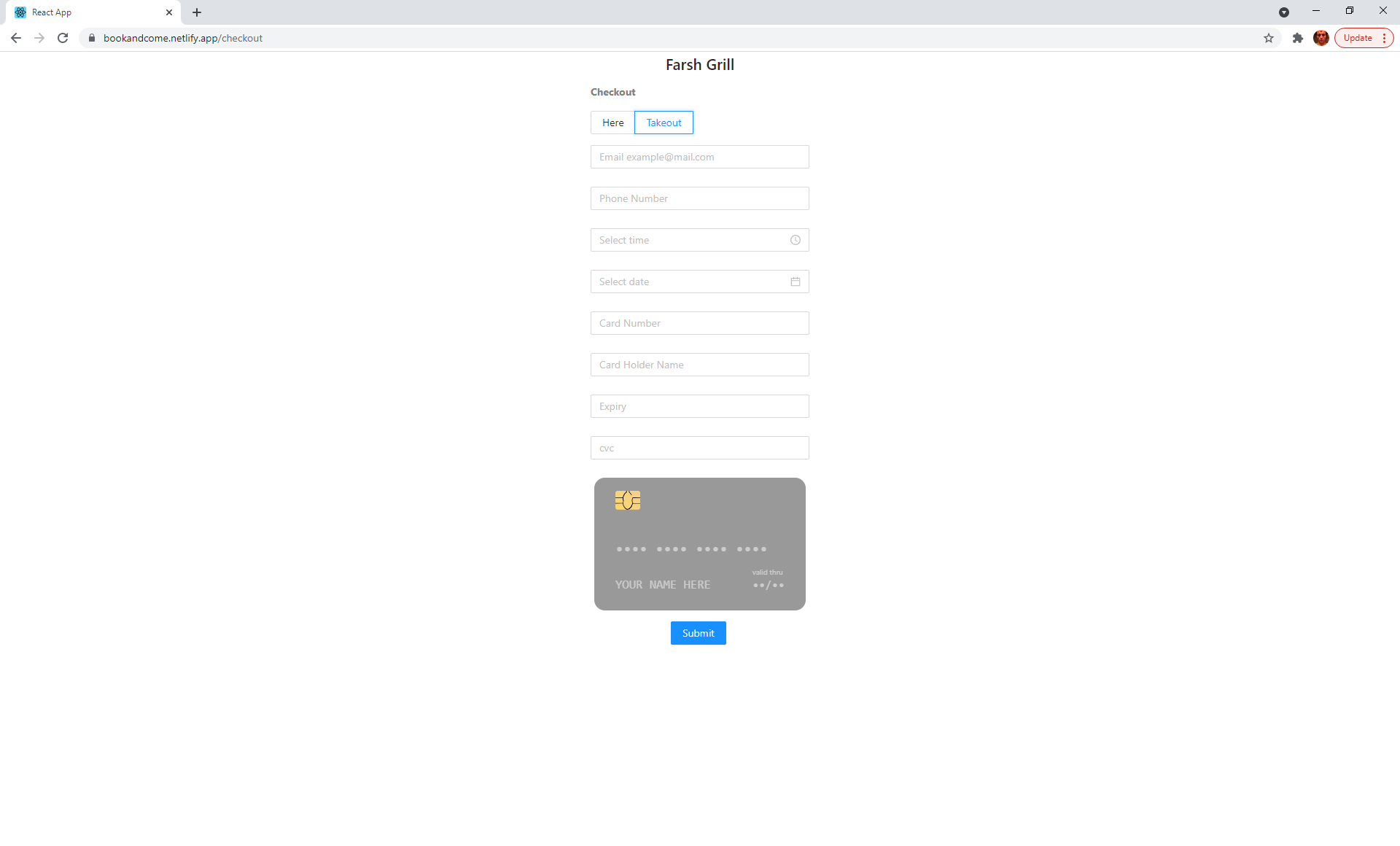
Task: Bookmark this page with the star icon
Action: (1269, 38)
